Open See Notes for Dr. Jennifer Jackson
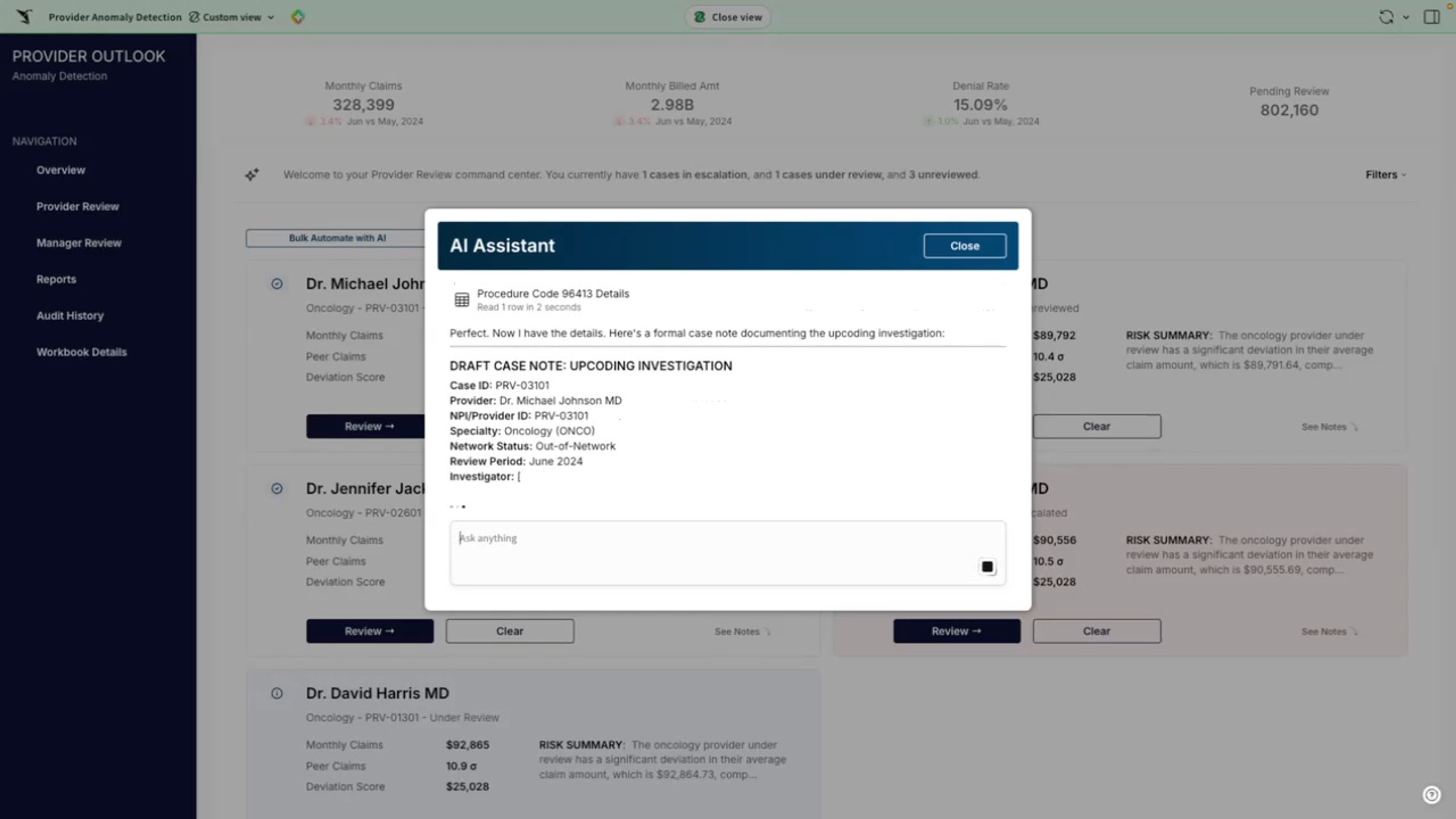The image size is (1456, 819). tap(742, 631)
